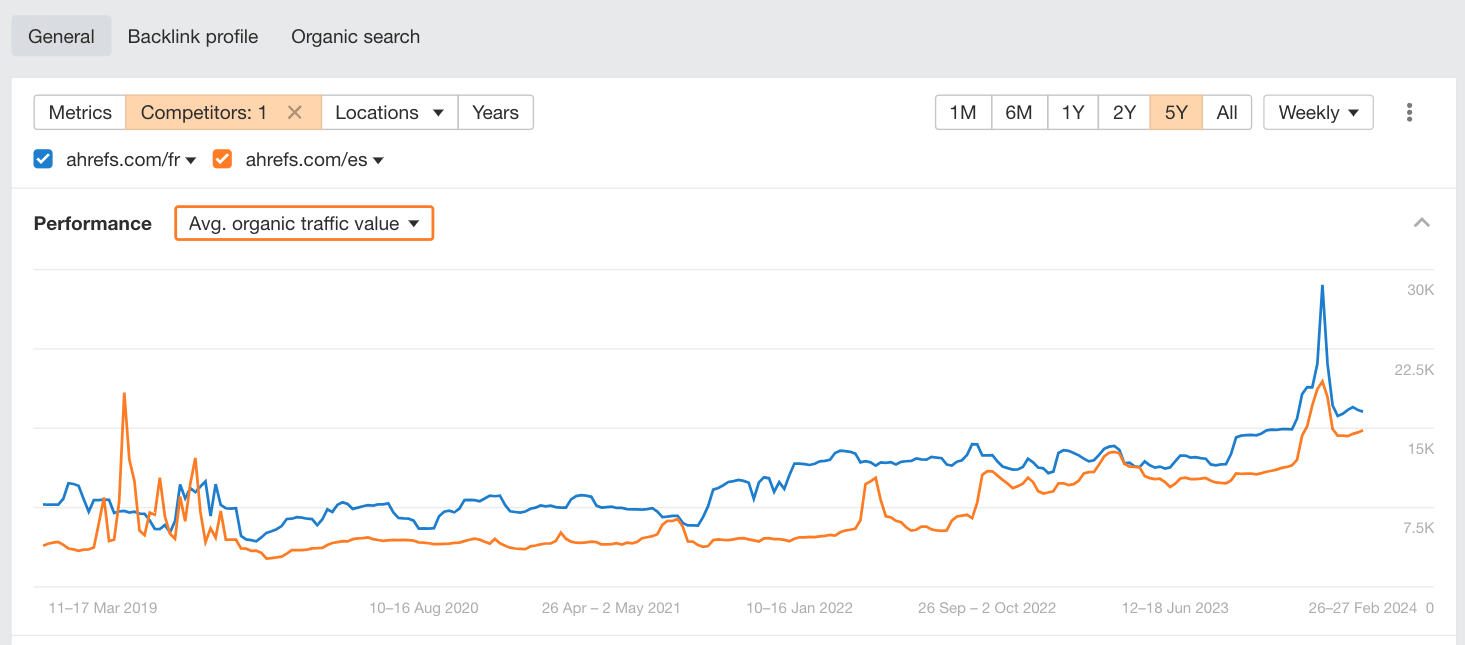This screenshot has width=1465, height=645.
Task: Open the ahrefs.com/es dropdown arrow
Action: click(x=377, y=158)
